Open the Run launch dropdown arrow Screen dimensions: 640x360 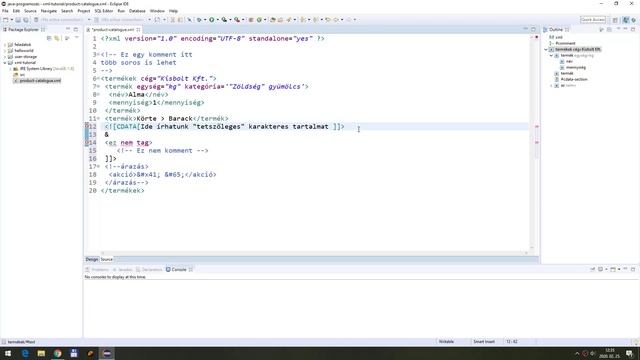[x=217, y=20]
